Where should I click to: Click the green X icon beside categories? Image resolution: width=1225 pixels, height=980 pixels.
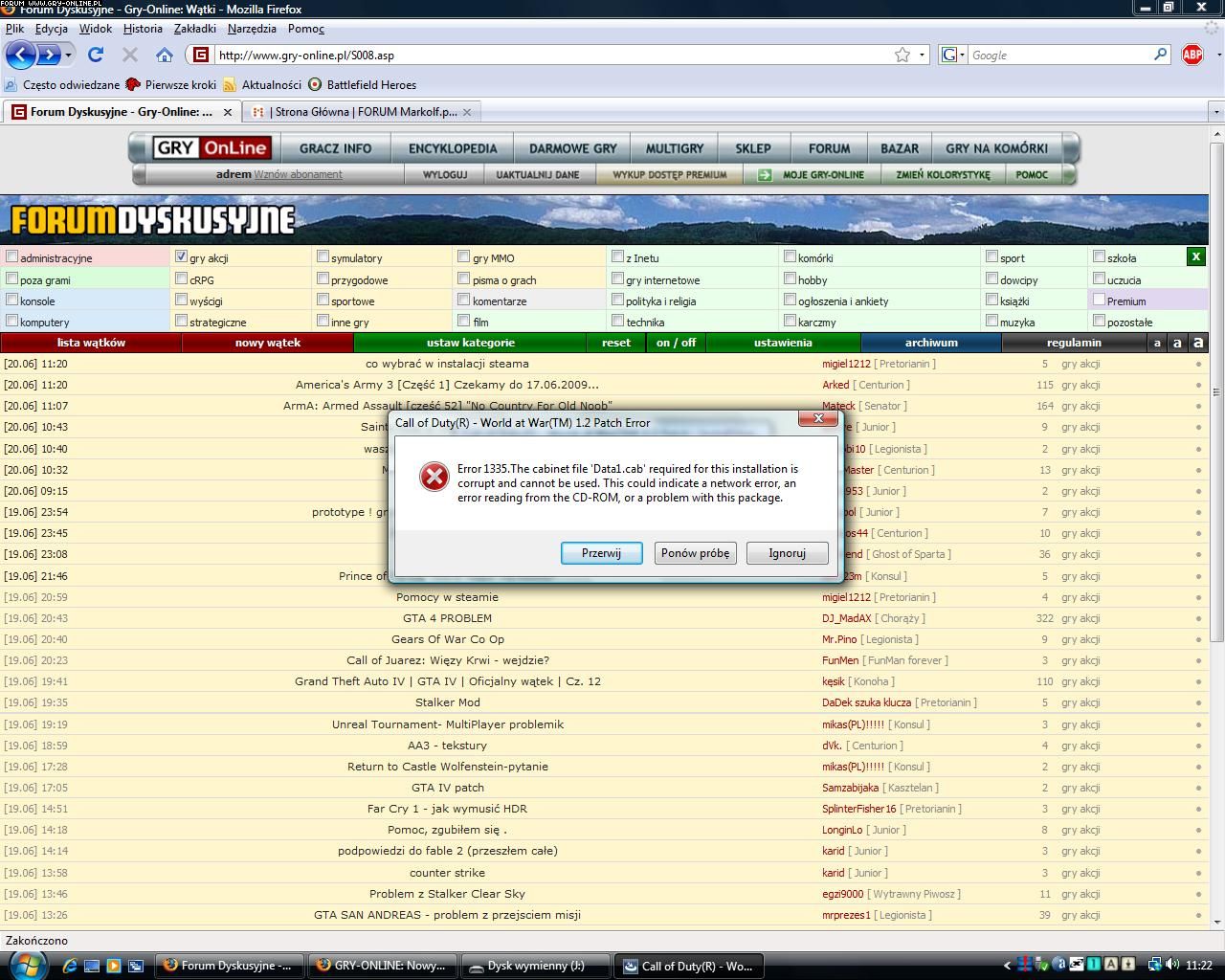(x=1195, y=256)
